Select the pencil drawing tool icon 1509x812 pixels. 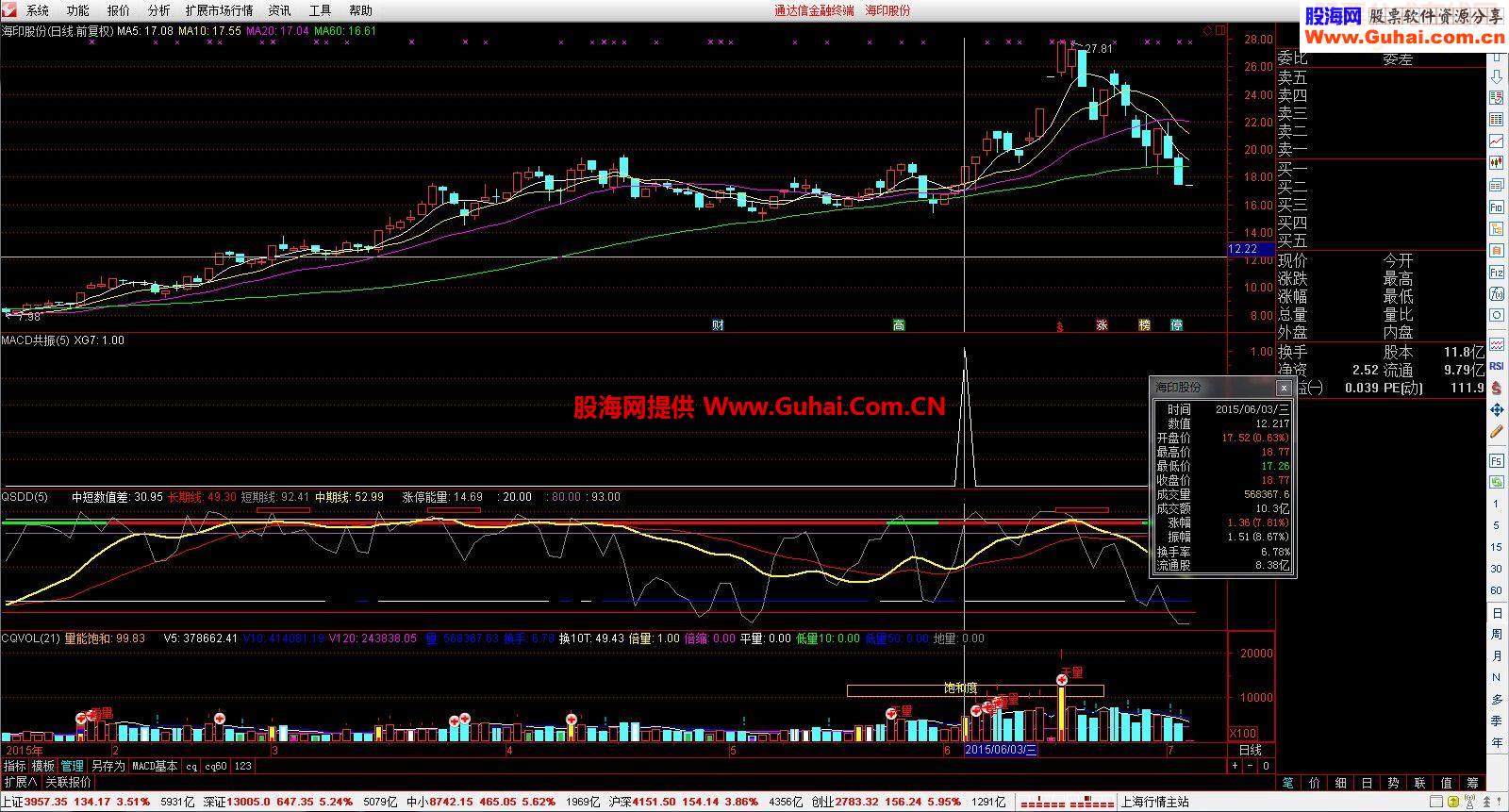[1497, 432]
